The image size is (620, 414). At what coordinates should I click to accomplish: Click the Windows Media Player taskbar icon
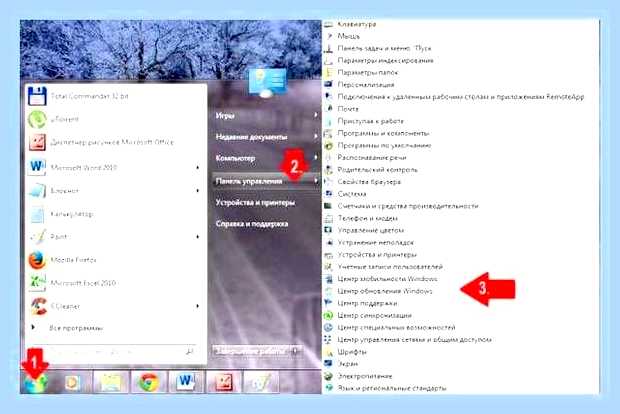pyautogui.click(x=73, y=382)
